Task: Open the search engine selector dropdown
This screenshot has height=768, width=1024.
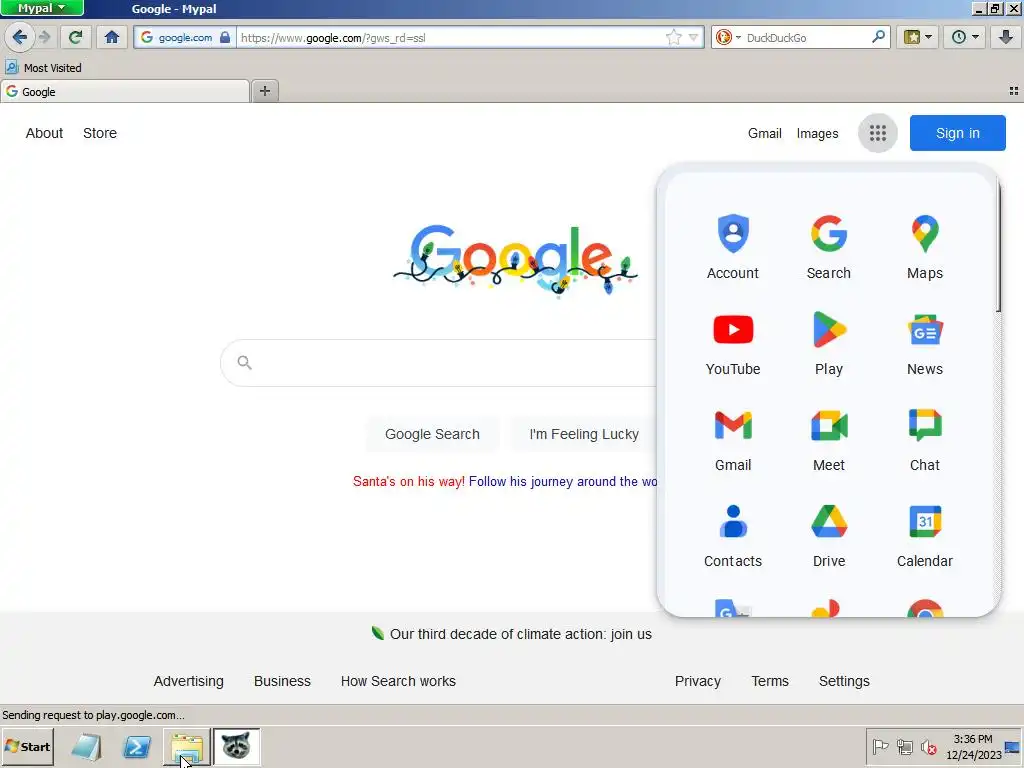Action: pyautogui.click(x=728, y=37)
